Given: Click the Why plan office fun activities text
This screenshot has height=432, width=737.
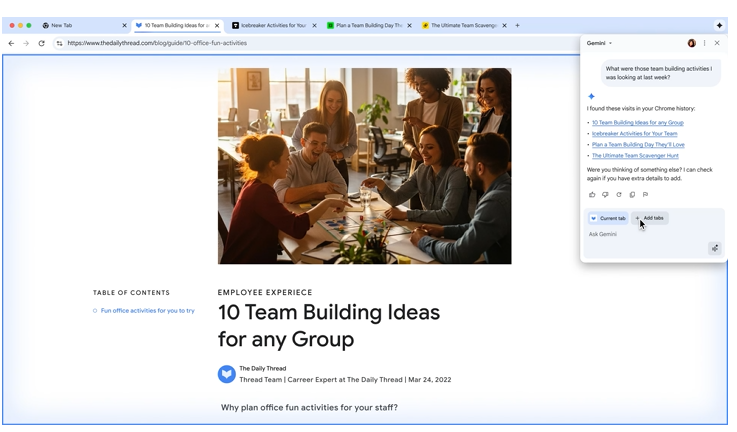Looking at the screenshot, I should click(x=309, y=408).
